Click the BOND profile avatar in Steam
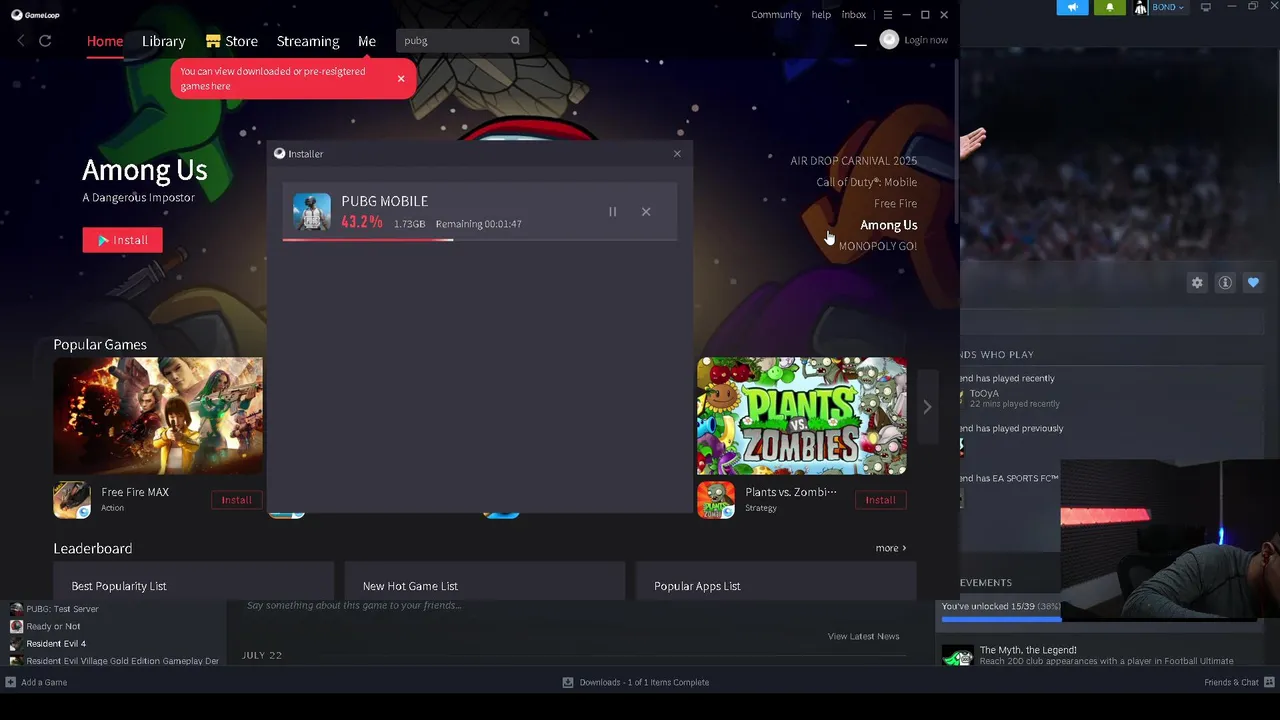1280x720 pixels. [x=1141, y=7]
